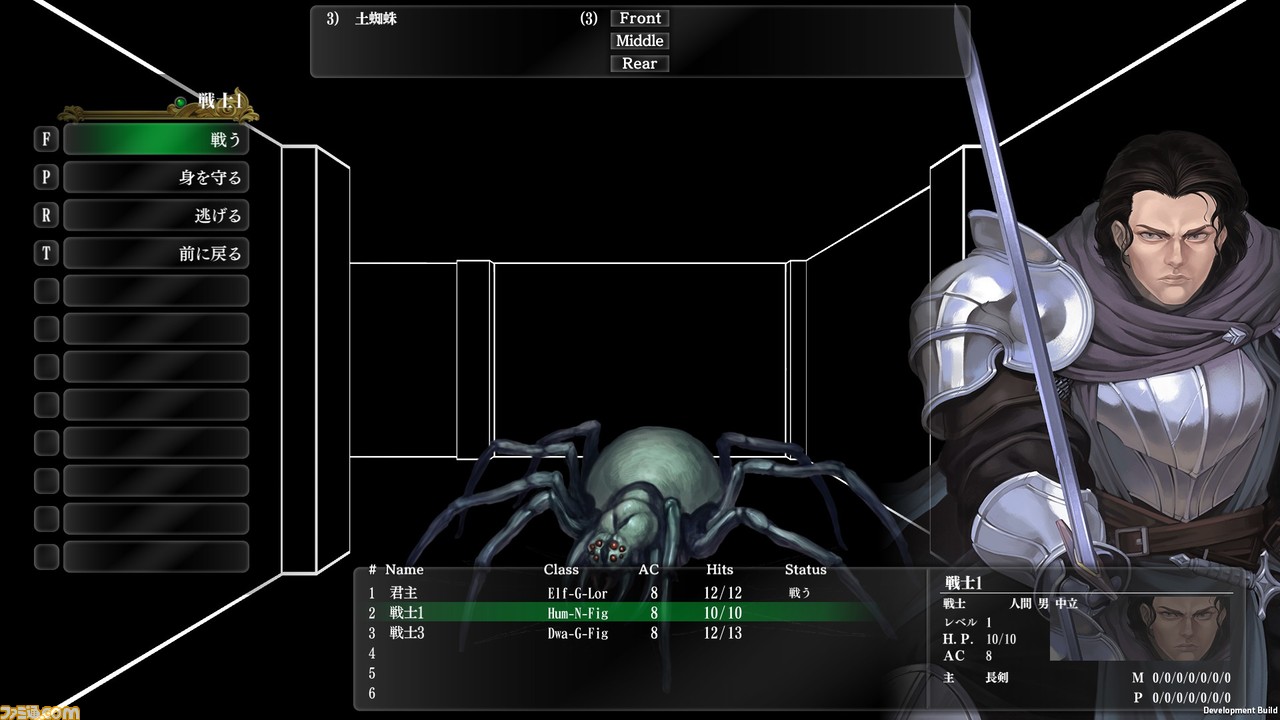The height and width of the screenshot is (720, 1280).
Task: Click the レベル 1 stat line
Action: coord(967,622)
